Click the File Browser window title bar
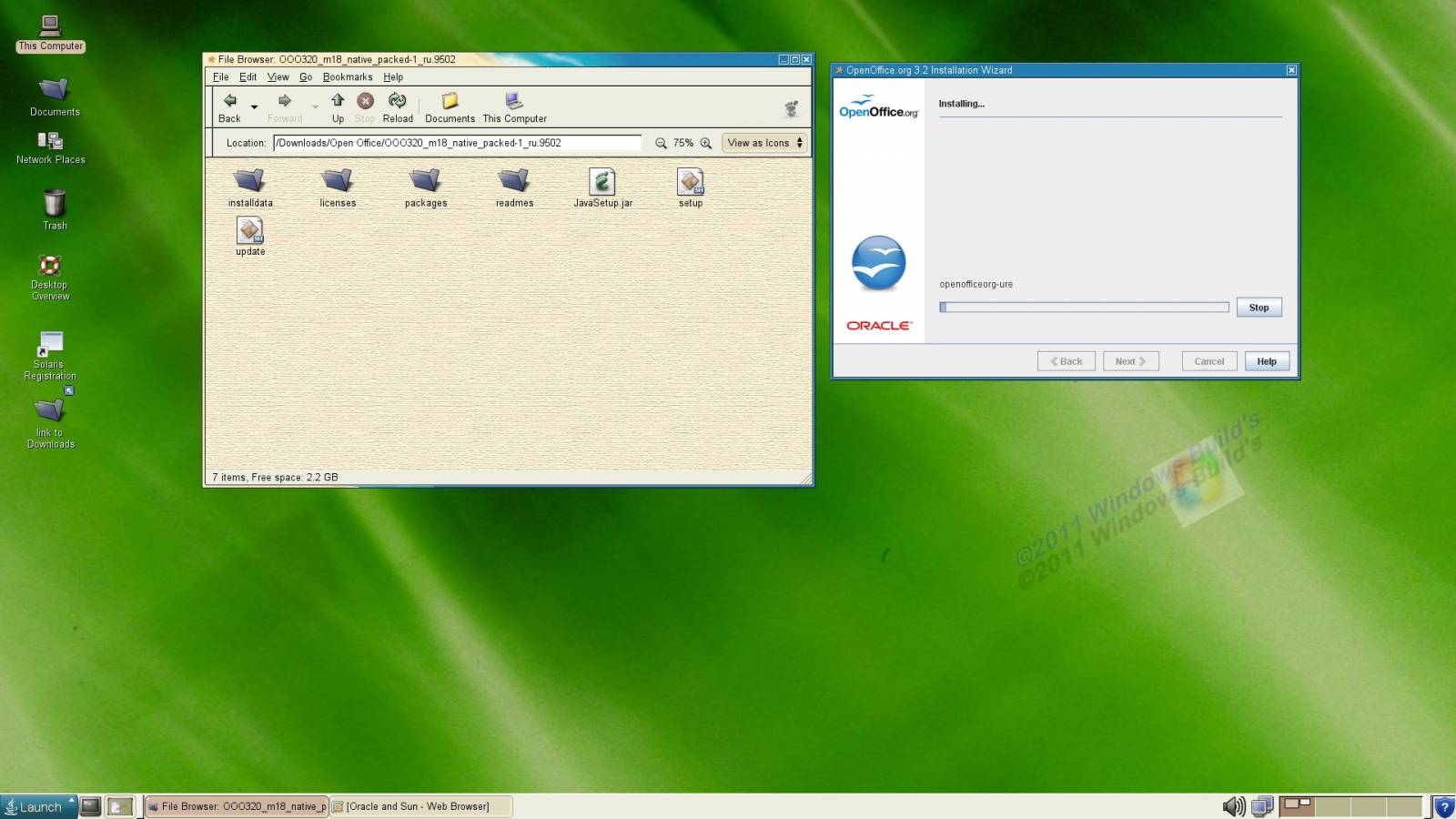 (x=508, y=59)
